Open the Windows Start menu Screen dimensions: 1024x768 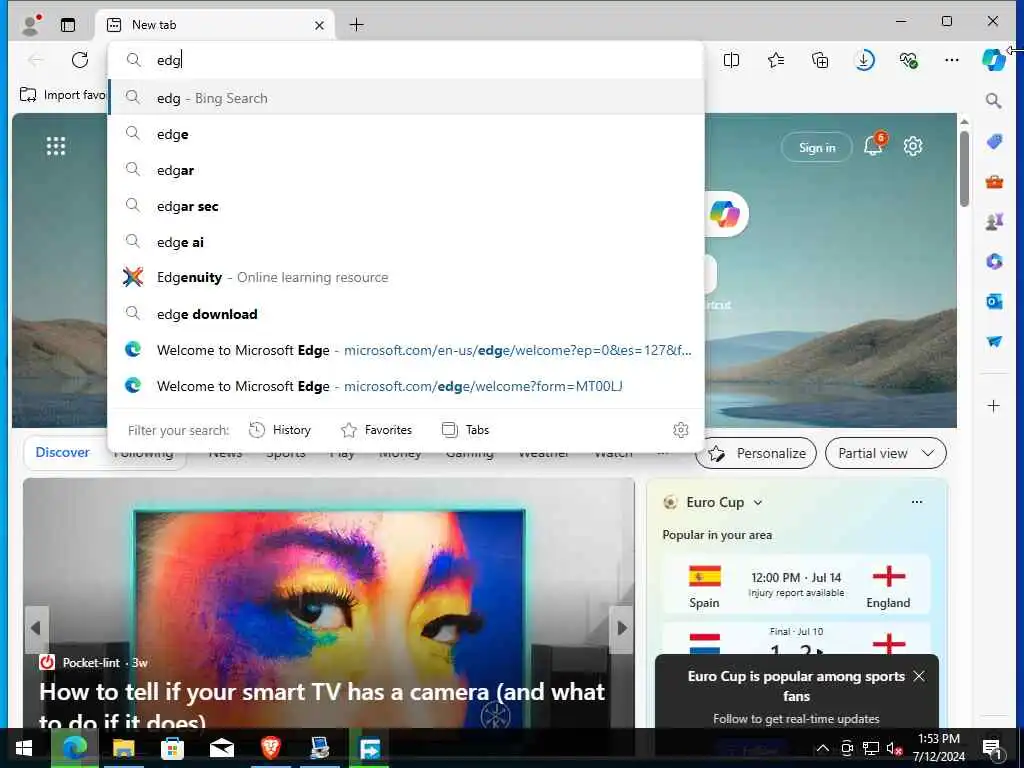(24, 748)
